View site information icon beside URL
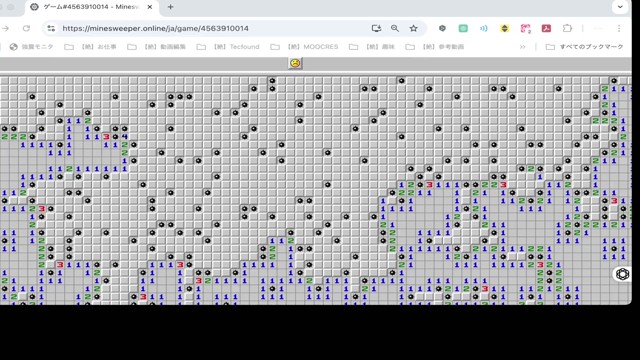 click(51, 28)
